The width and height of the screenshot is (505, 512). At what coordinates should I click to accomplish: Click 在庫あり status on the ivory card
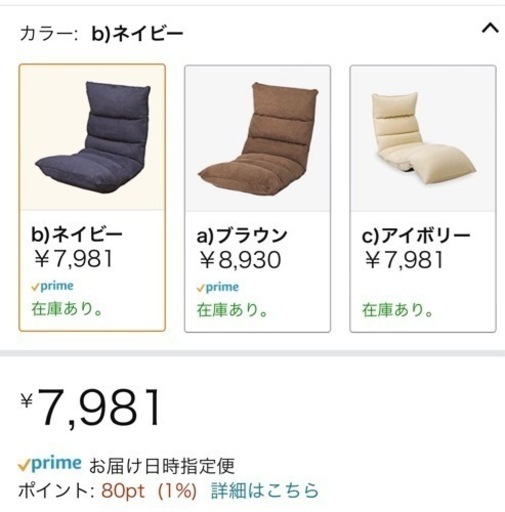397,310
